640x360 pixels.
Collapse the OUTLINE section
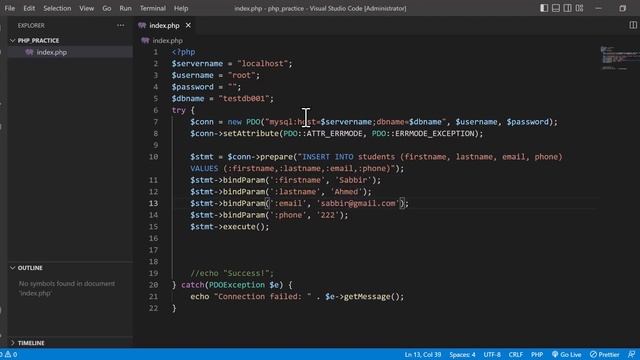(30, 268)
